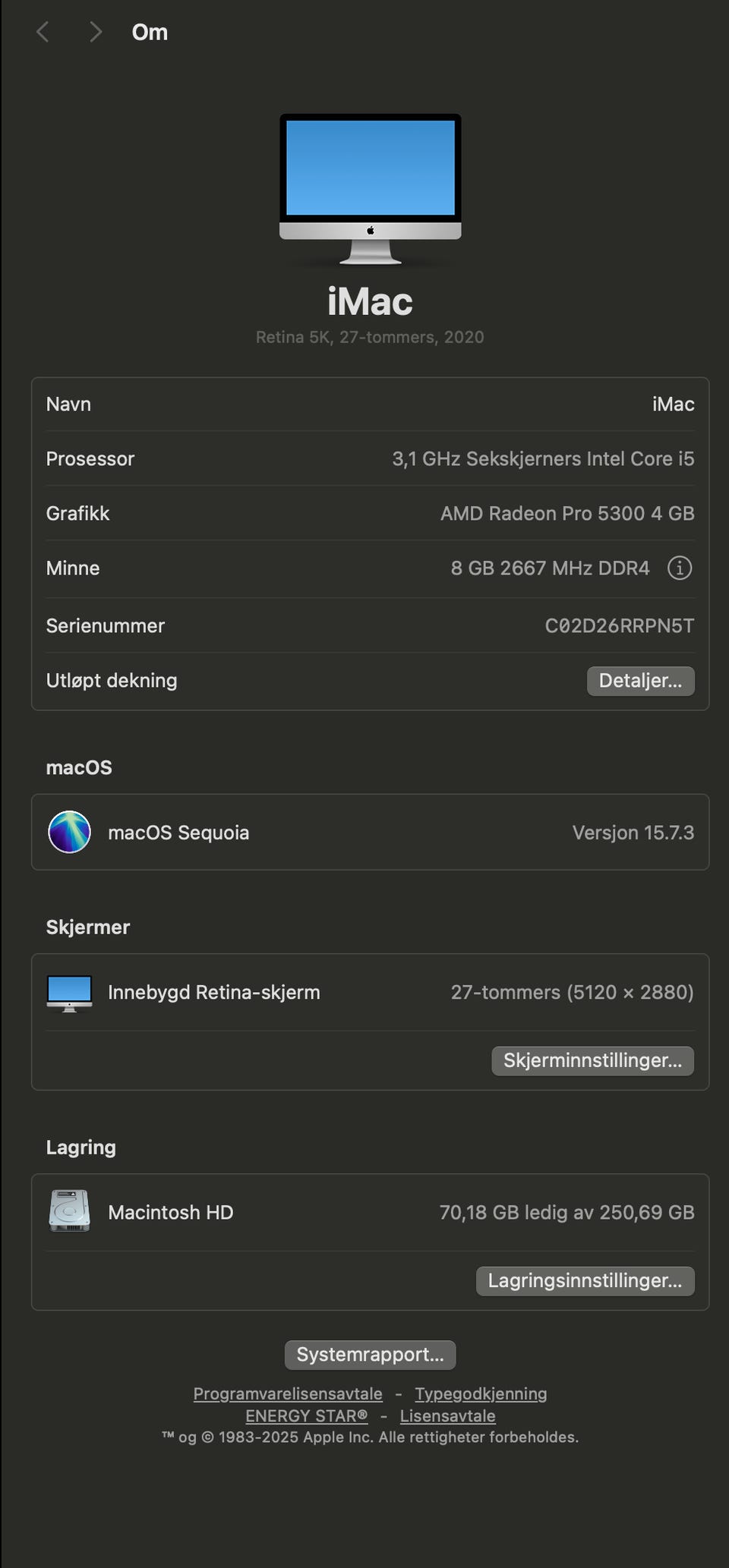
Task: Click the macOS Sequoia logo icon
Action: [x=69, y=832]
